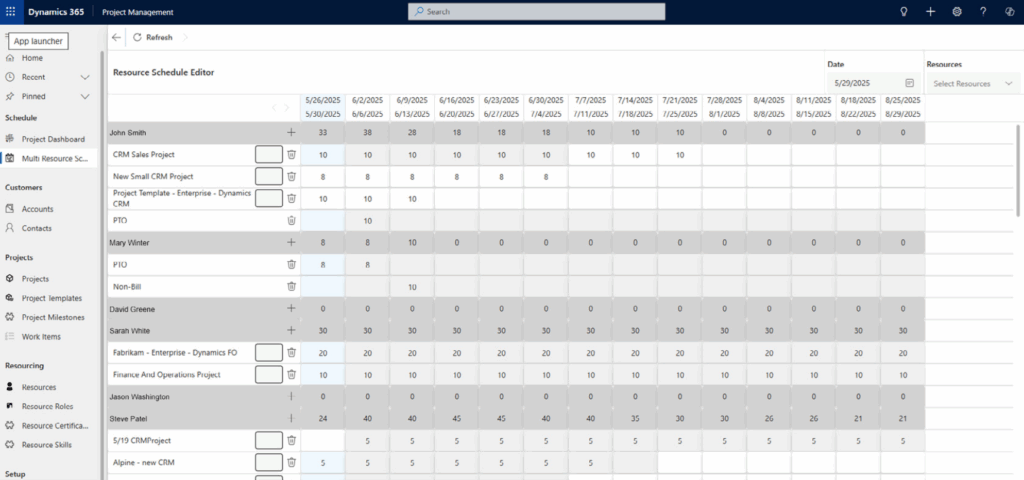Click the global Search box
Viewport: 1024px width, 480px height.
[537, 11]
